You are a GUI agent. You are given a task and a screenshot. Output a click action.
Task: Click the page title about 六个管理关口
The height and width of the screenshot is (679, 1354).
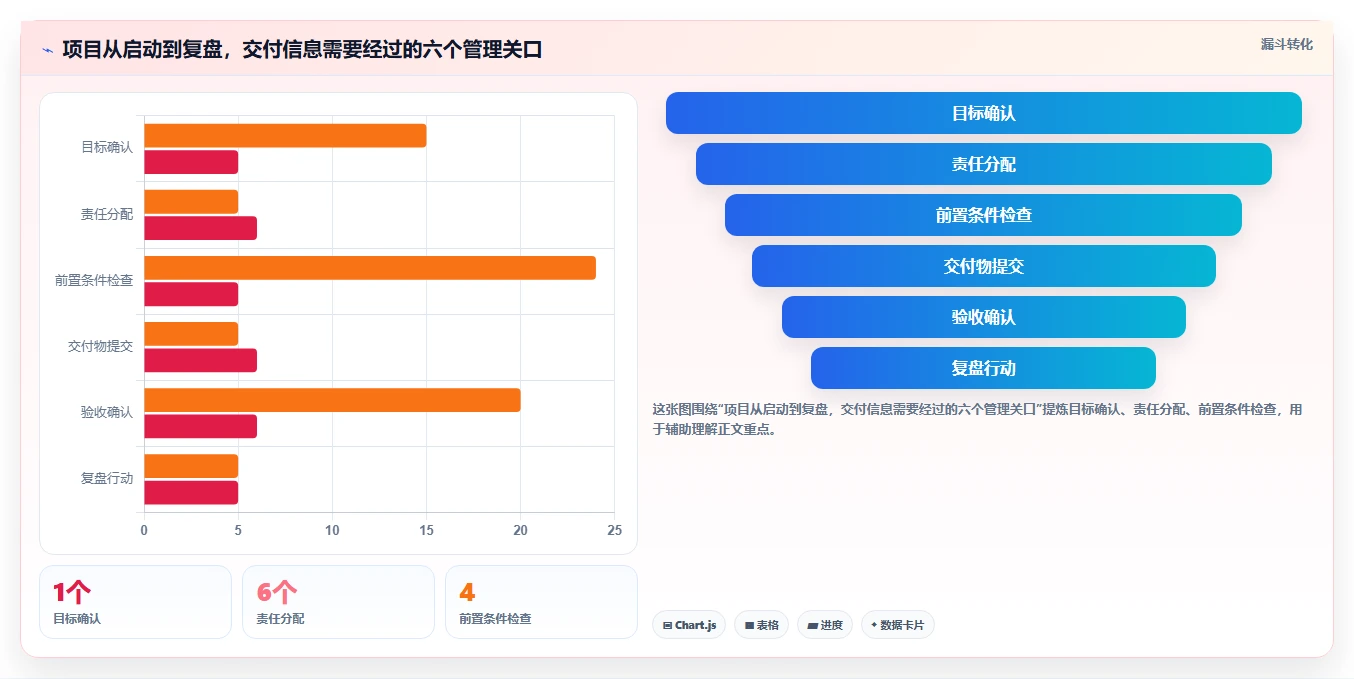(302, 49)
